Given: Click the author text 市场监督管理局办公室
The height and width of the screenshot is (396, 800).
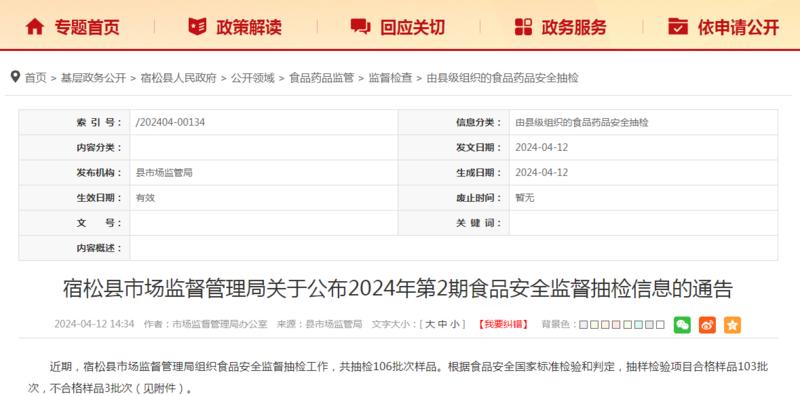Looking at the screenshot, I should click(220, 324).
